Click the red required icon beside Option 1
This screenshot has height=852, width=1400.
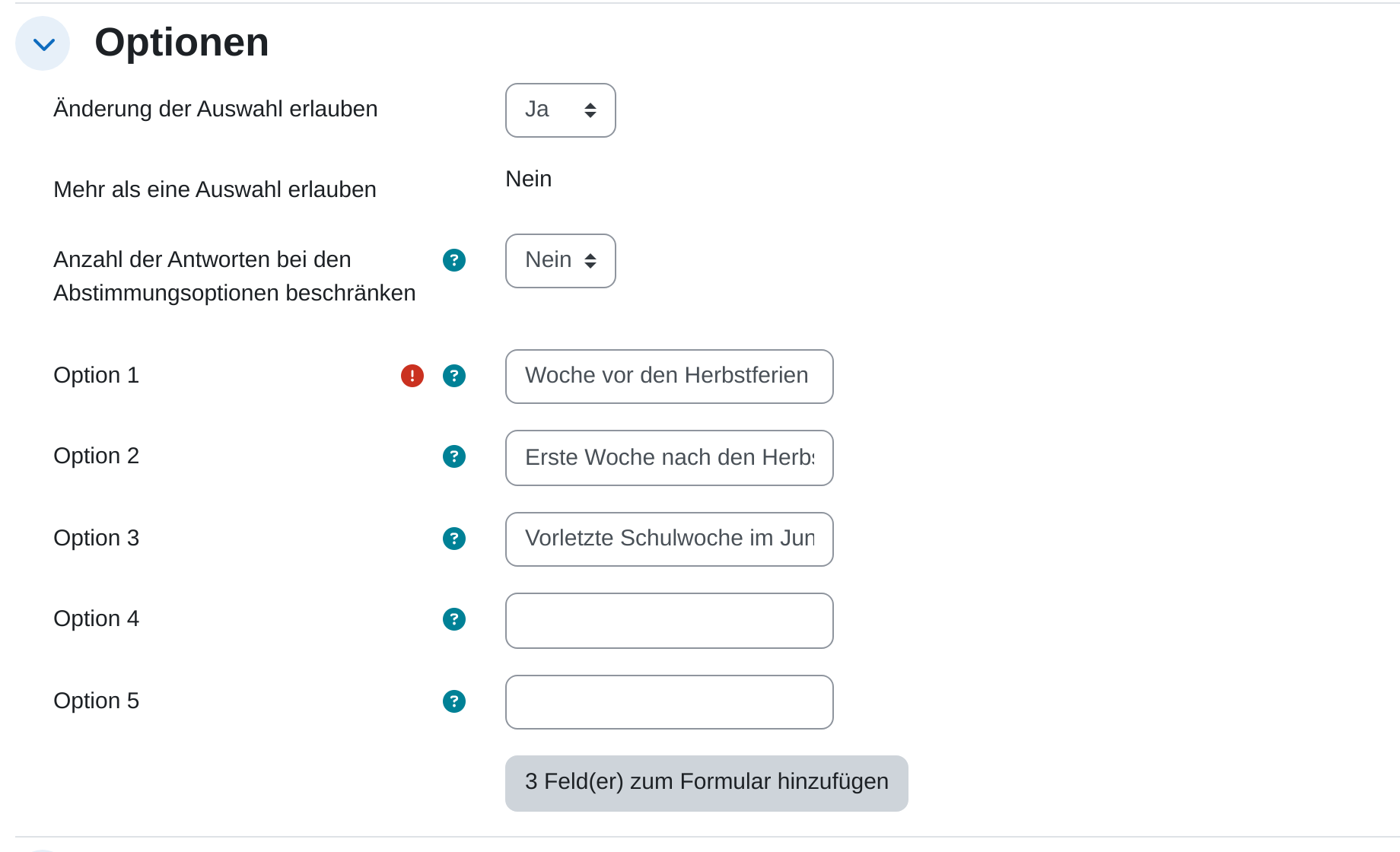tap(412, 376)
